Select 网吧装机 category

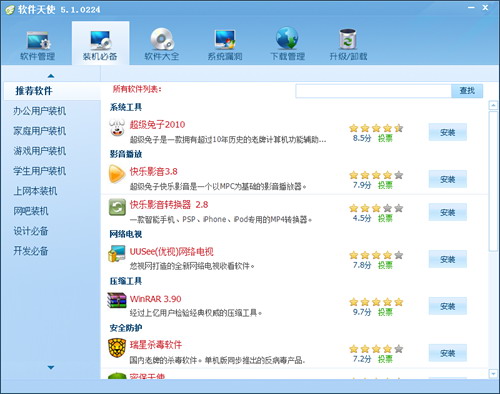coord(31,211)
